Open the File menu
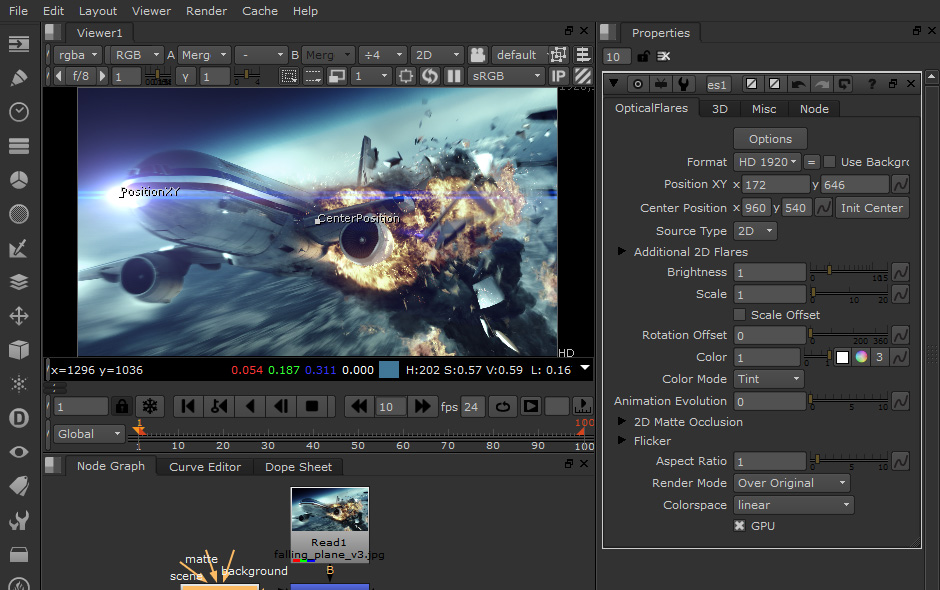Viewport: 940px width, 590px height. (18, 11)
